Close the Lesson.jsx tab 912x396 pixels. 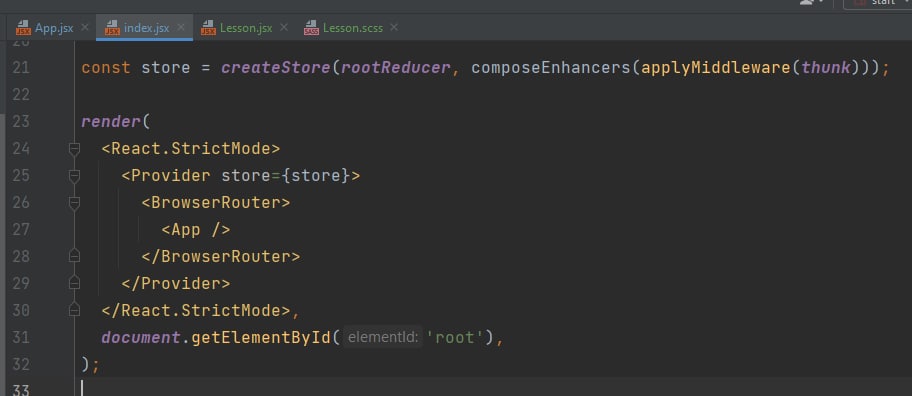point(284,27)
